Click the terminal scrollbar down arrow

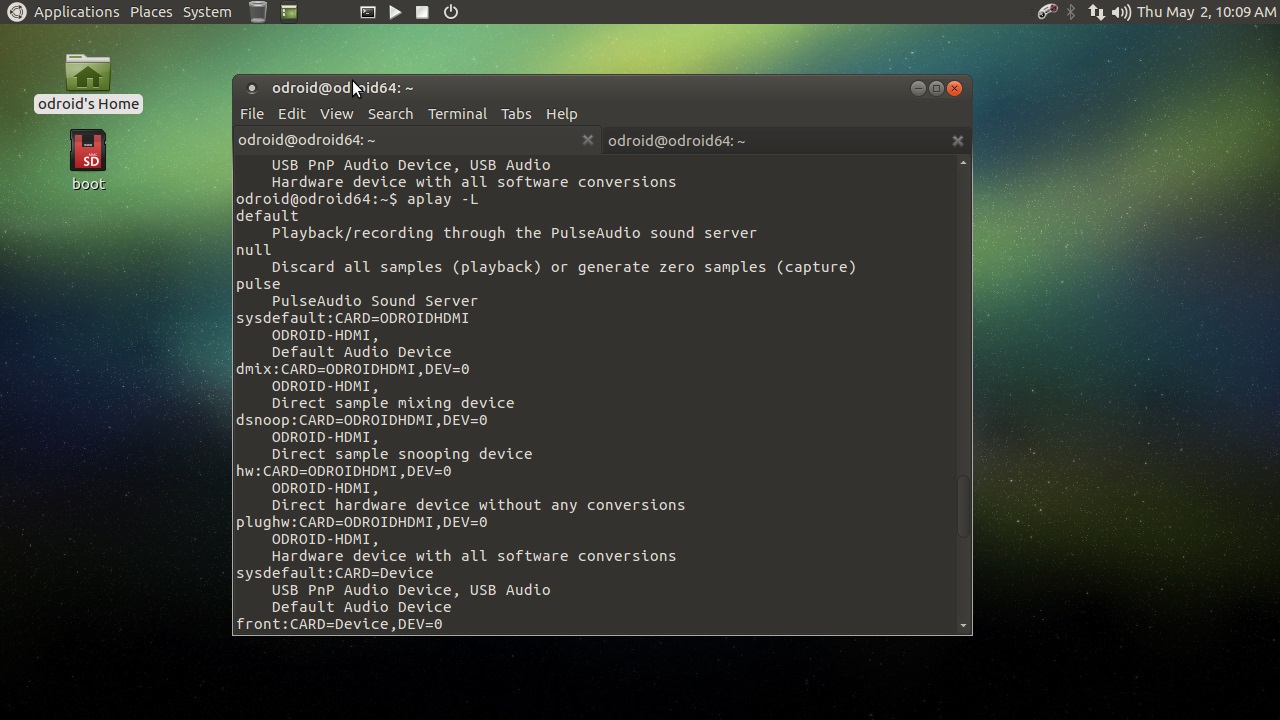tap(964, 626)
